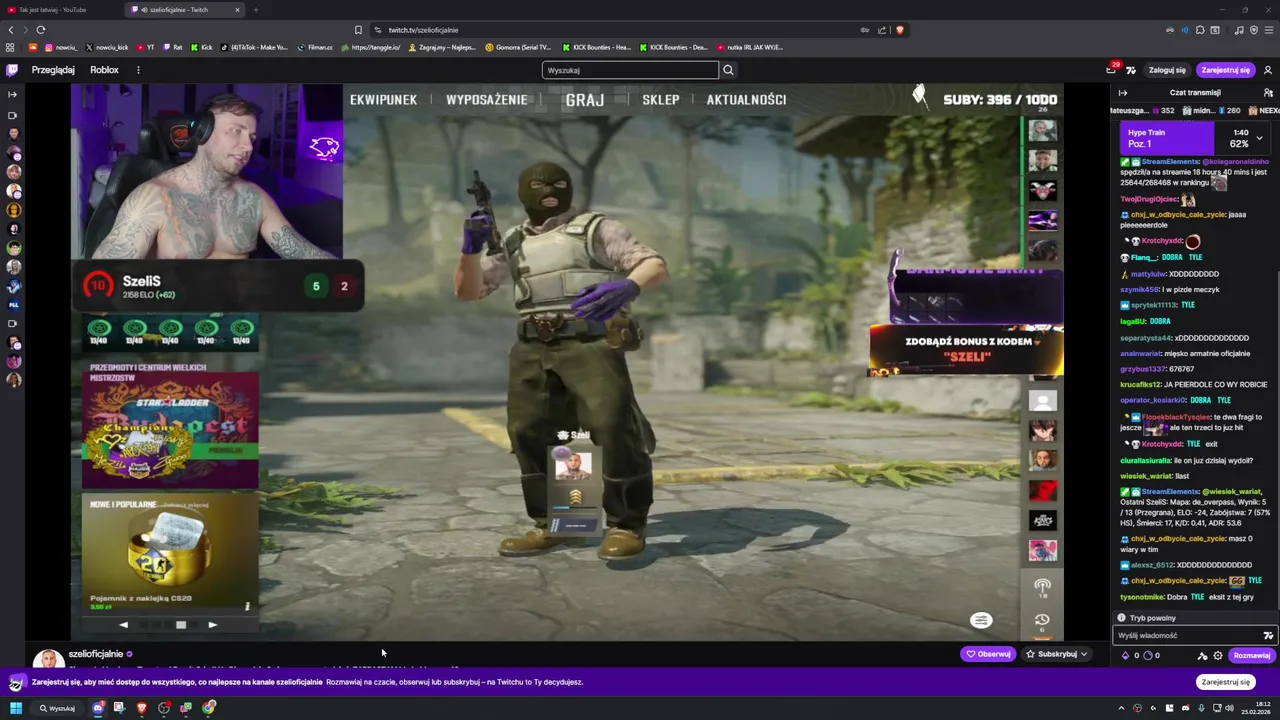Open the Brave browser taskbar icon
Image resolution: width=1280 pixels, height=720 pixels.
(x=141, y=708)
